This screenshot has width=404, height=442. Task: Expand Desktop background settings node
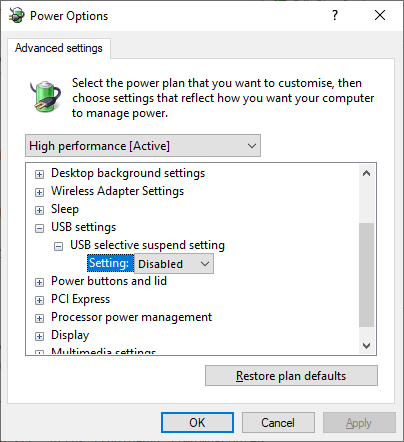pyautogui.click(x=39, y=174)
